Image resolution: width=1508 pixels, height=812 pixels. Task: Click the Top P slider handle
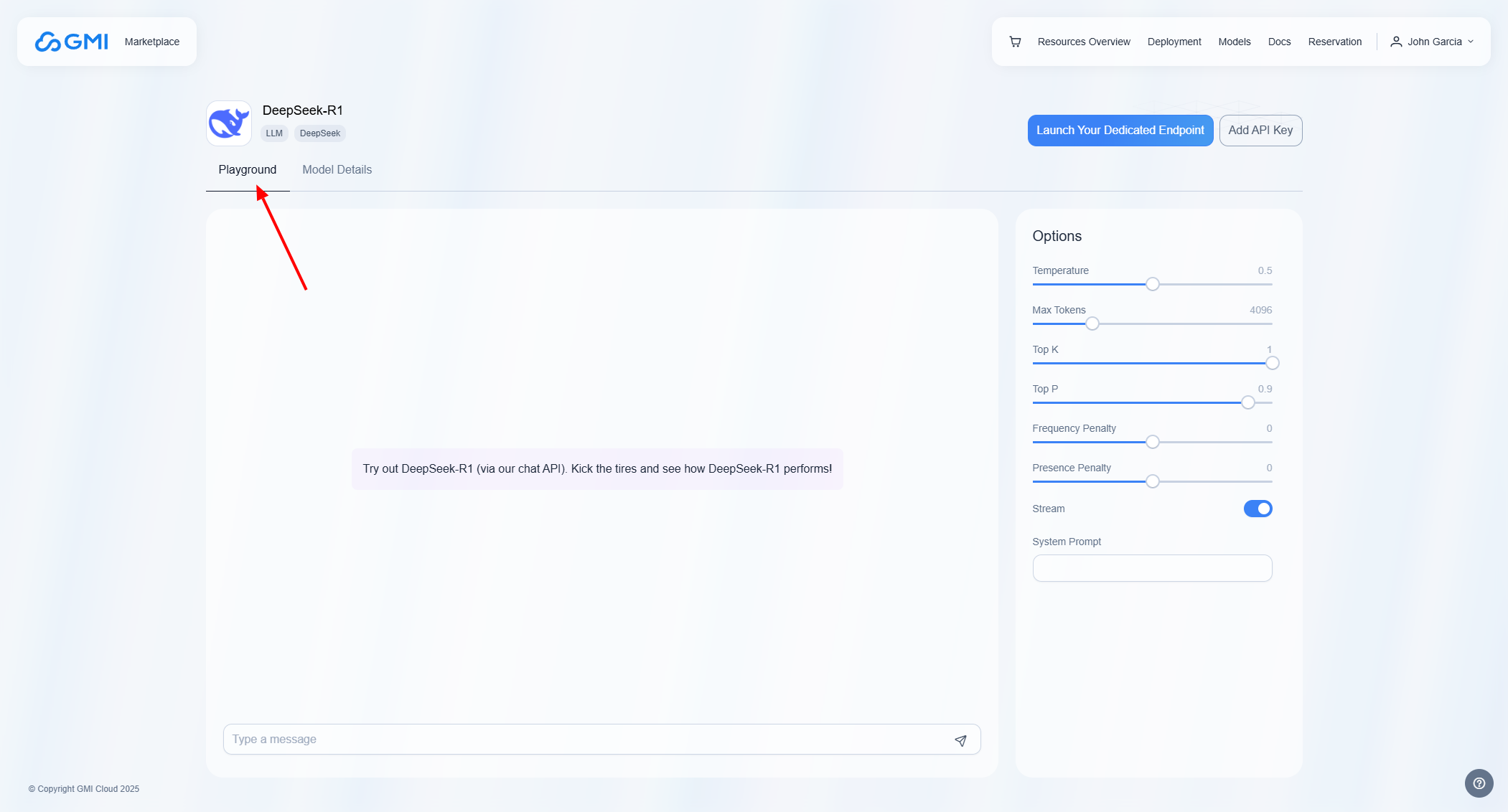click(x=1247, y=402)
